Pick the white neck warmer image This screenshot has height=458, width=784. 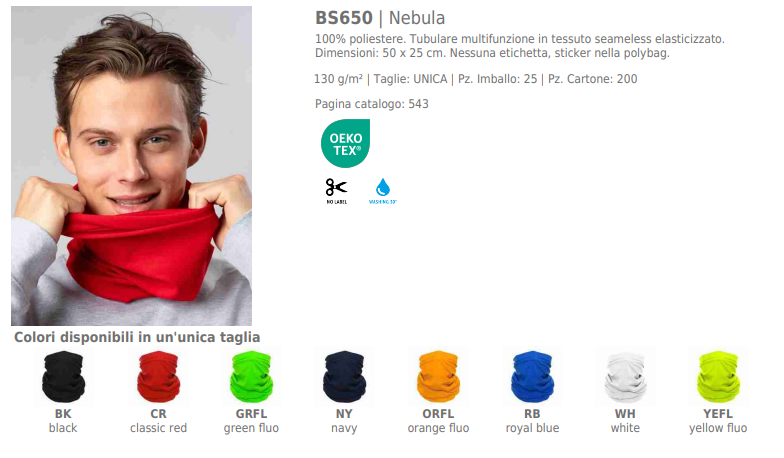626,376
